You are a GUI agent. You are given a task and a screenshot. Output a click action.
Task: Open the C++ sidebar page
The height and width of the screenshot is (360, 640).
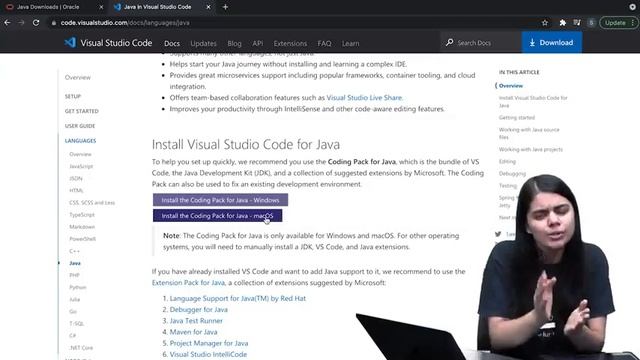[x=74, y=251]
